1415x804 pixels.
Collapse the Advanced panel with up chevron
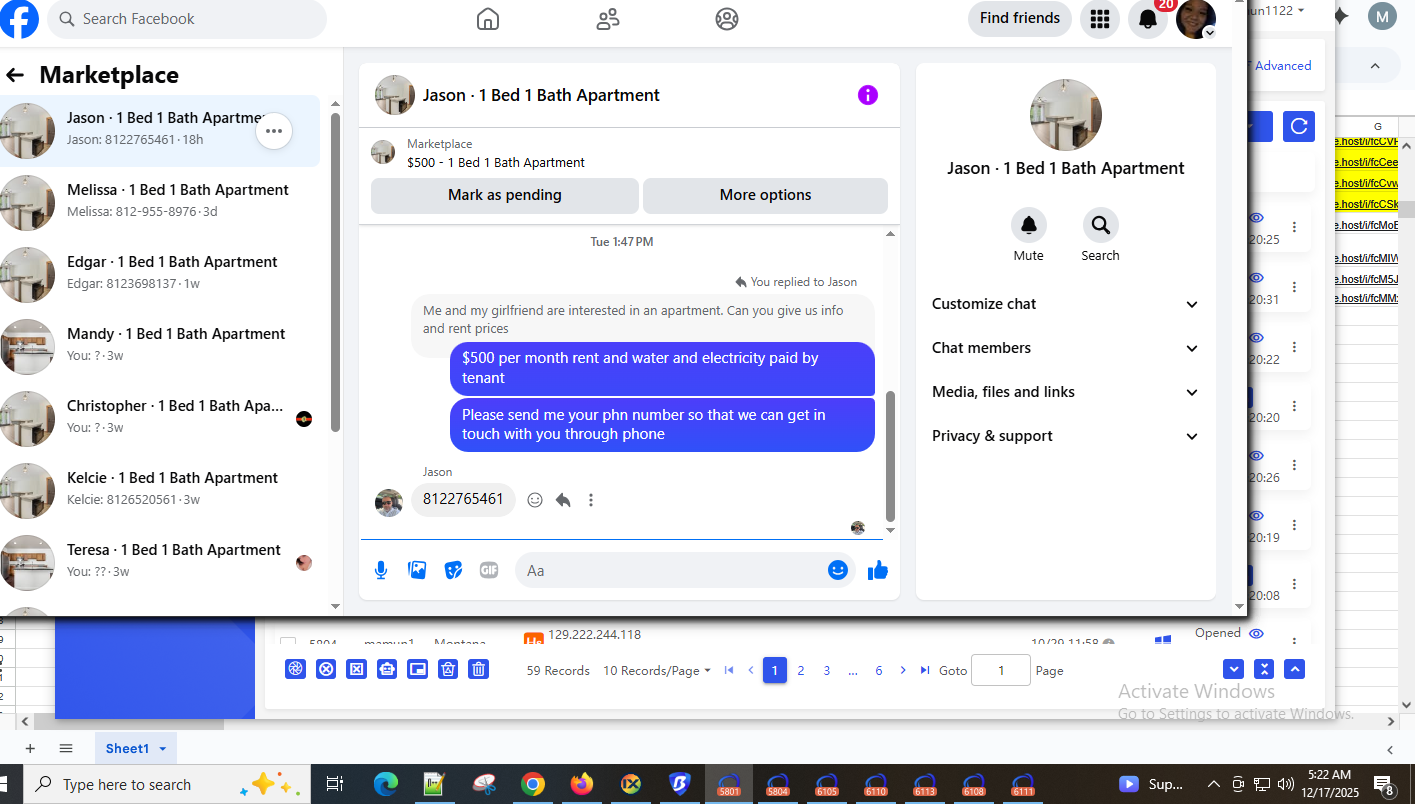1375,66
